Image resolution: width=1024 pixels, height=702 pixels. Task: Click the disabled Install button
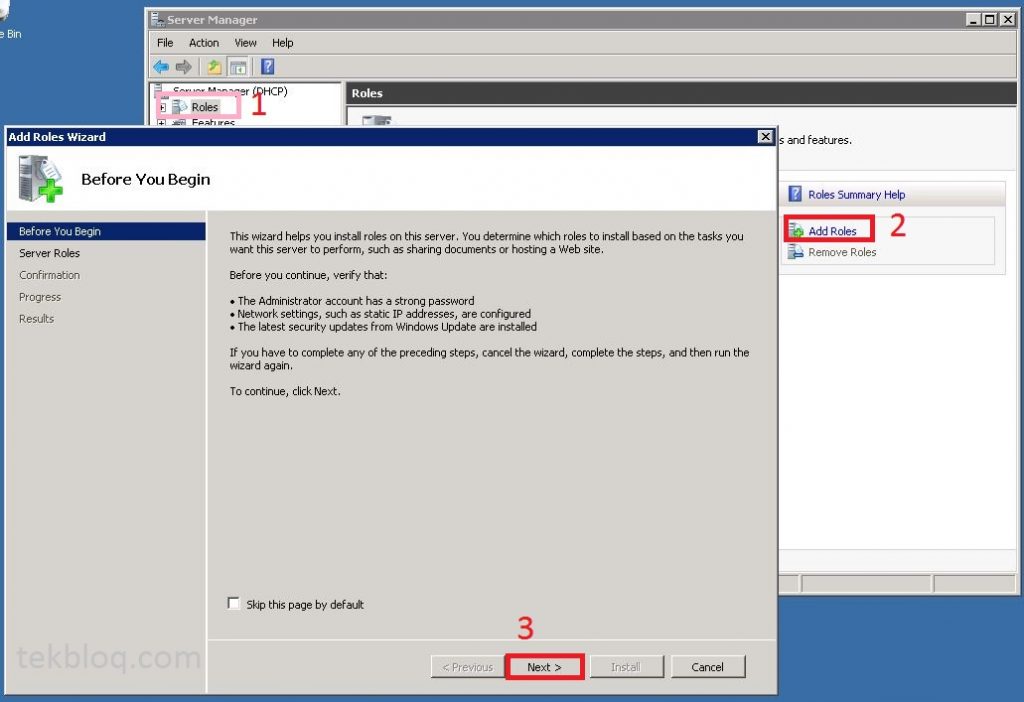(x=626, y=667)
